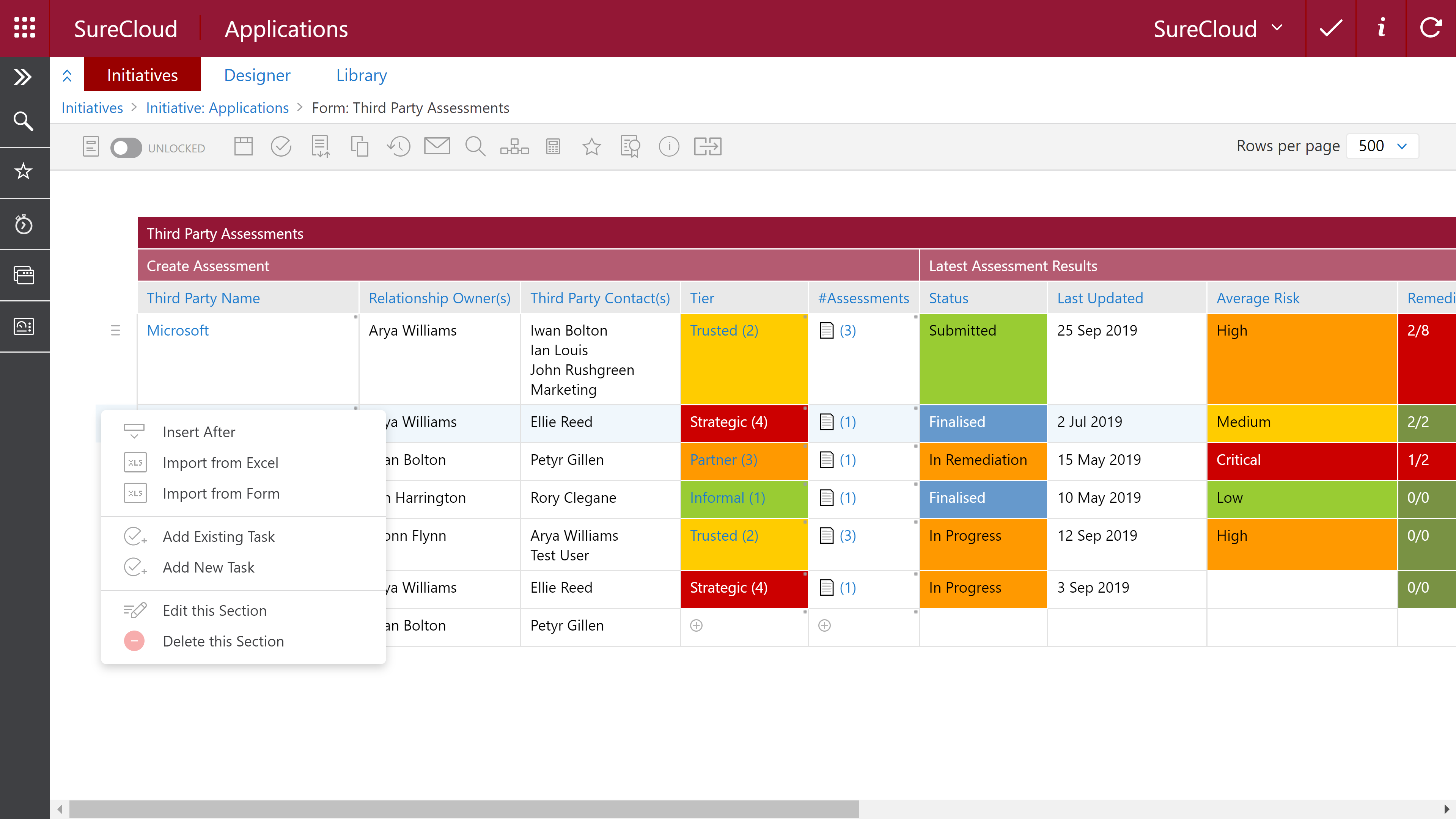The image size is (1456, 819).
Task: Open the Microsoft row handle menu
Action: coord(115,330)
